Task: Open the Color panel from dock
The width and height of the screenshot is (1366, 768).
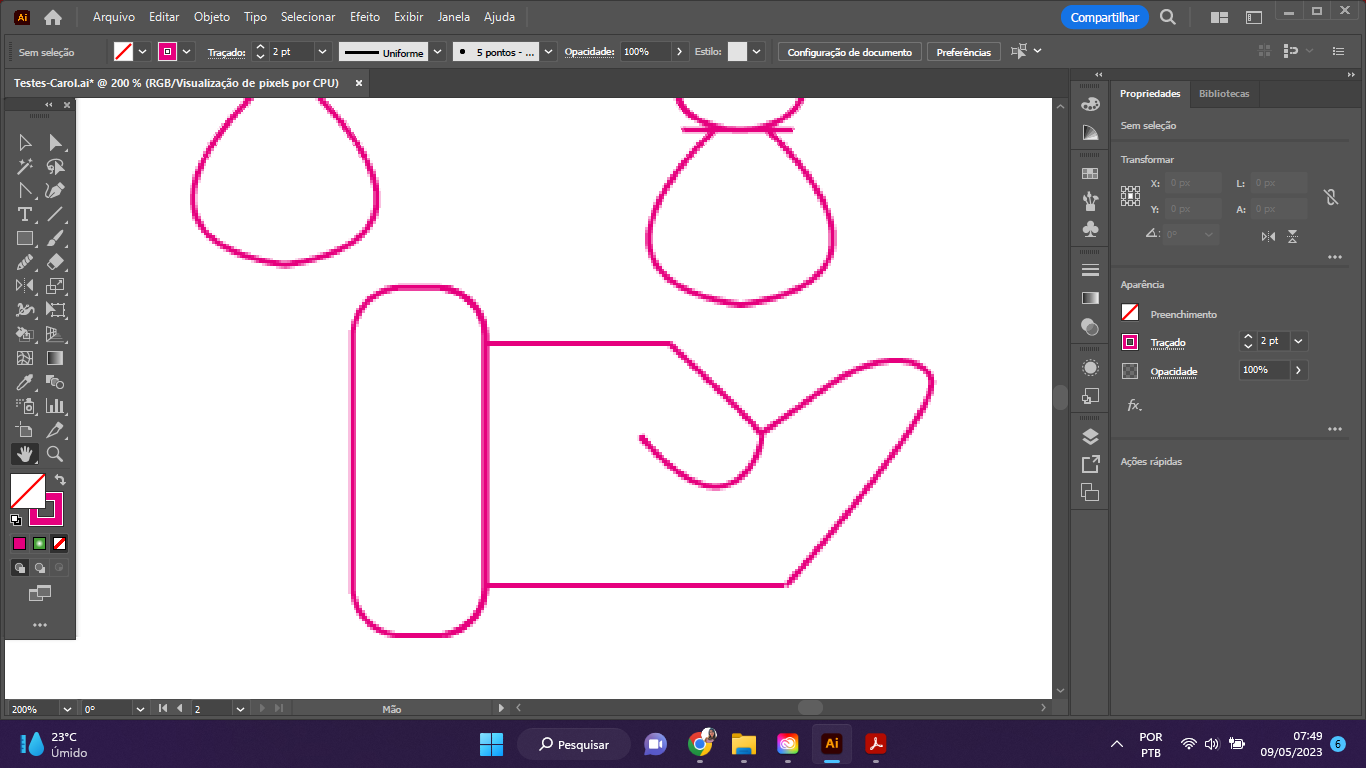Action: pyautogui.click(x=1090, y=104)
